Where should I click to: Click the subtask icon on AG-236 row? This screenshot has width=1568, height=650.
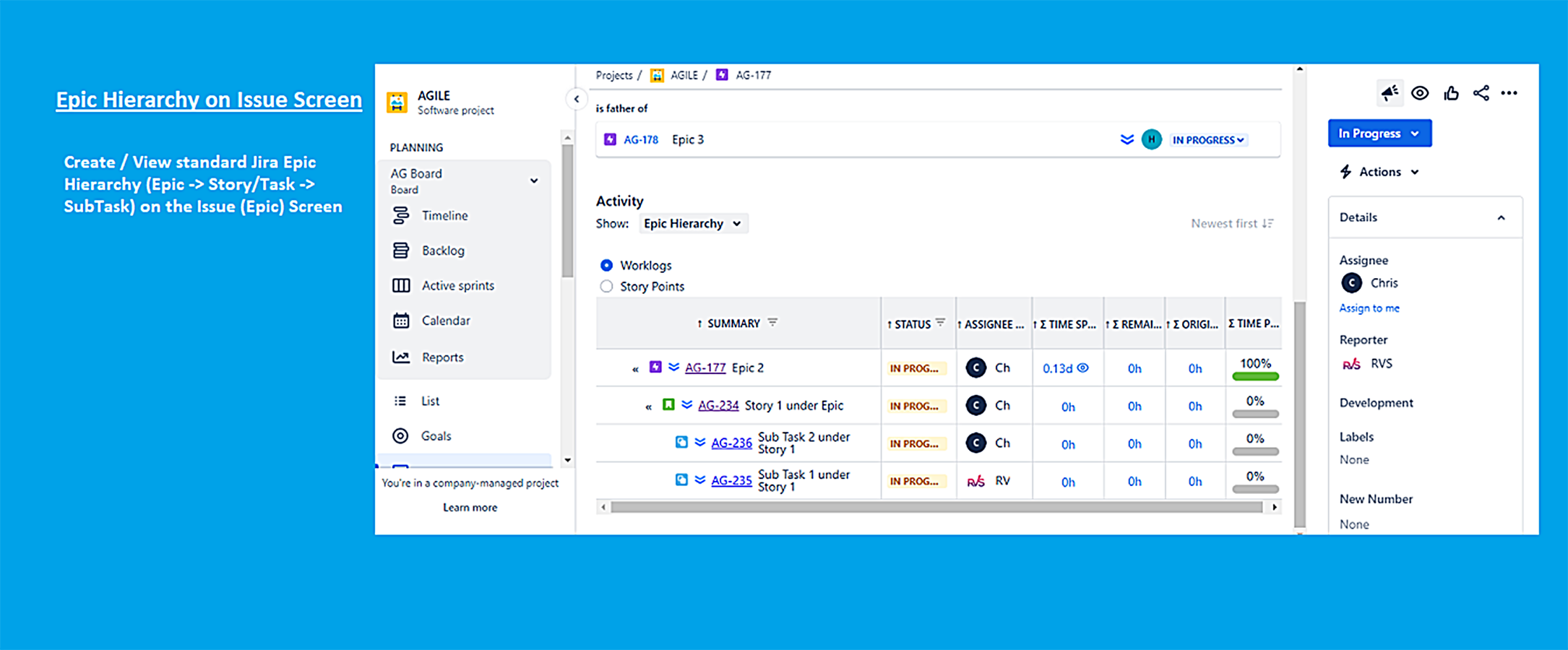681,442
